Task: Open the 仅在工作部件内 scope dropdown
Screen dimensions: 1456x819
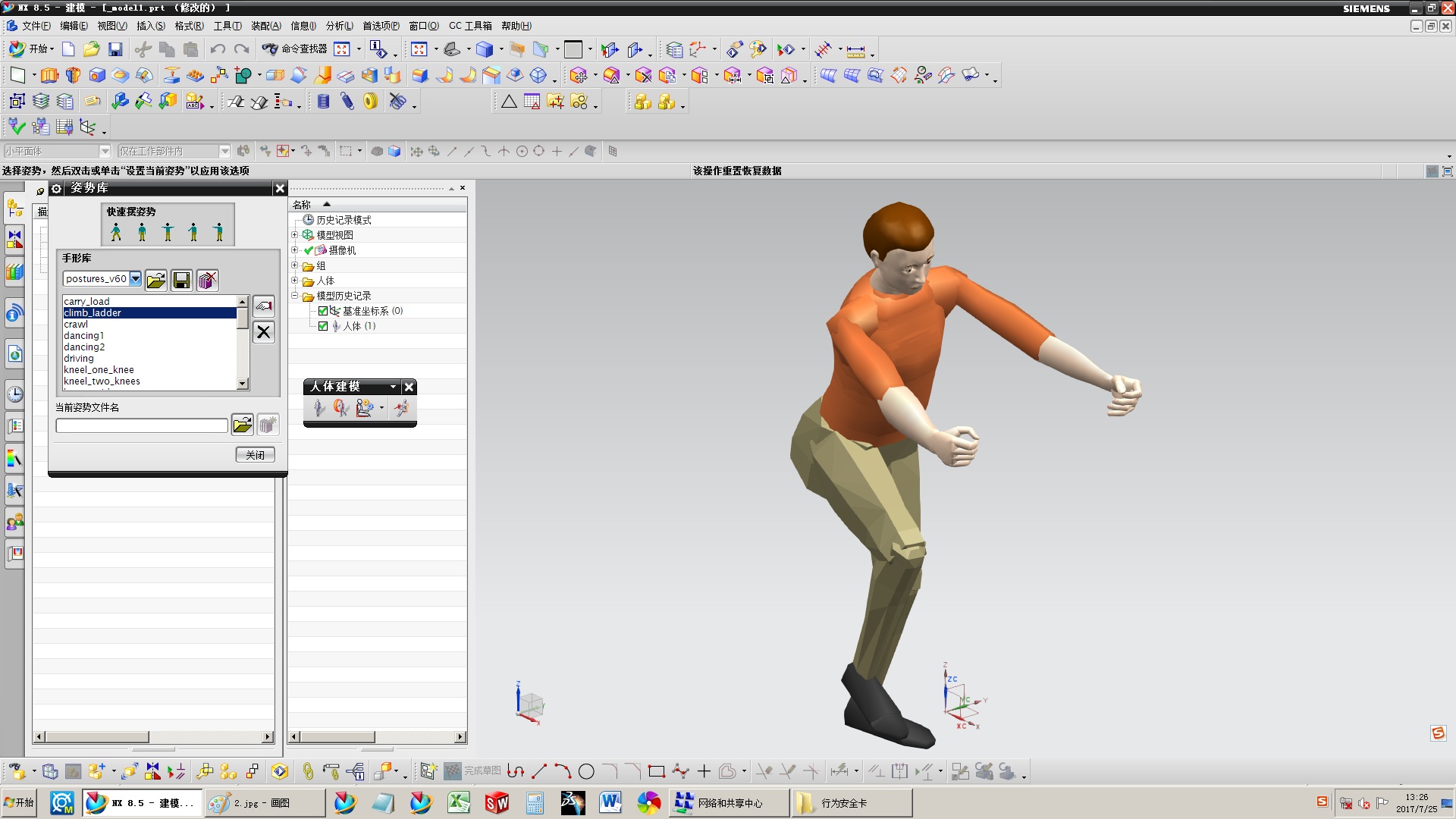Action: click(224, 152)
